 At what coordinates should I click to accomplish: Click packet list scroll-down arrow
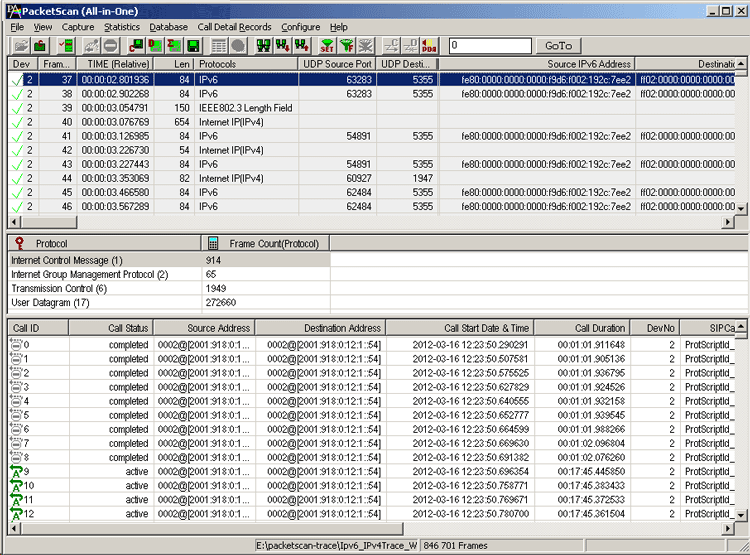click(x=741, y=209)
